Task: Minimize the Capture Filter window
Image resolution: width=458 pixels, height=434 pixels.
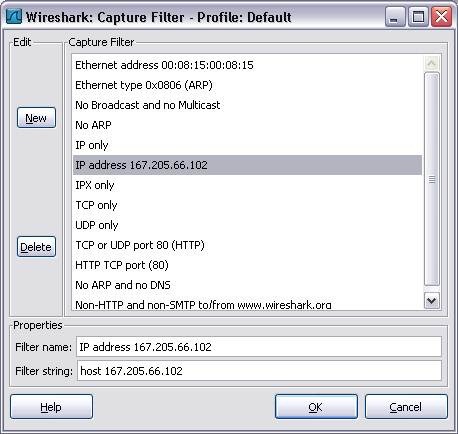Action: (395, 17)
